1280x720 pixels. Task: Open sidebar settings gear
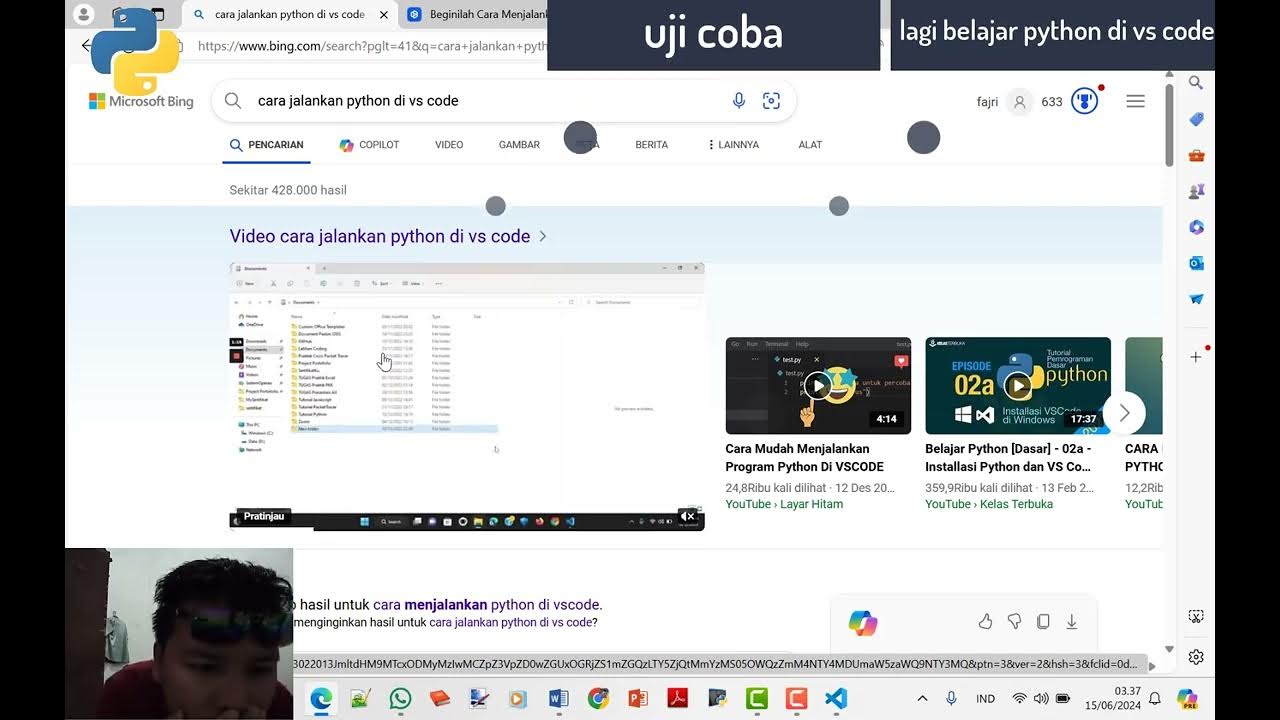(1196, 657)
